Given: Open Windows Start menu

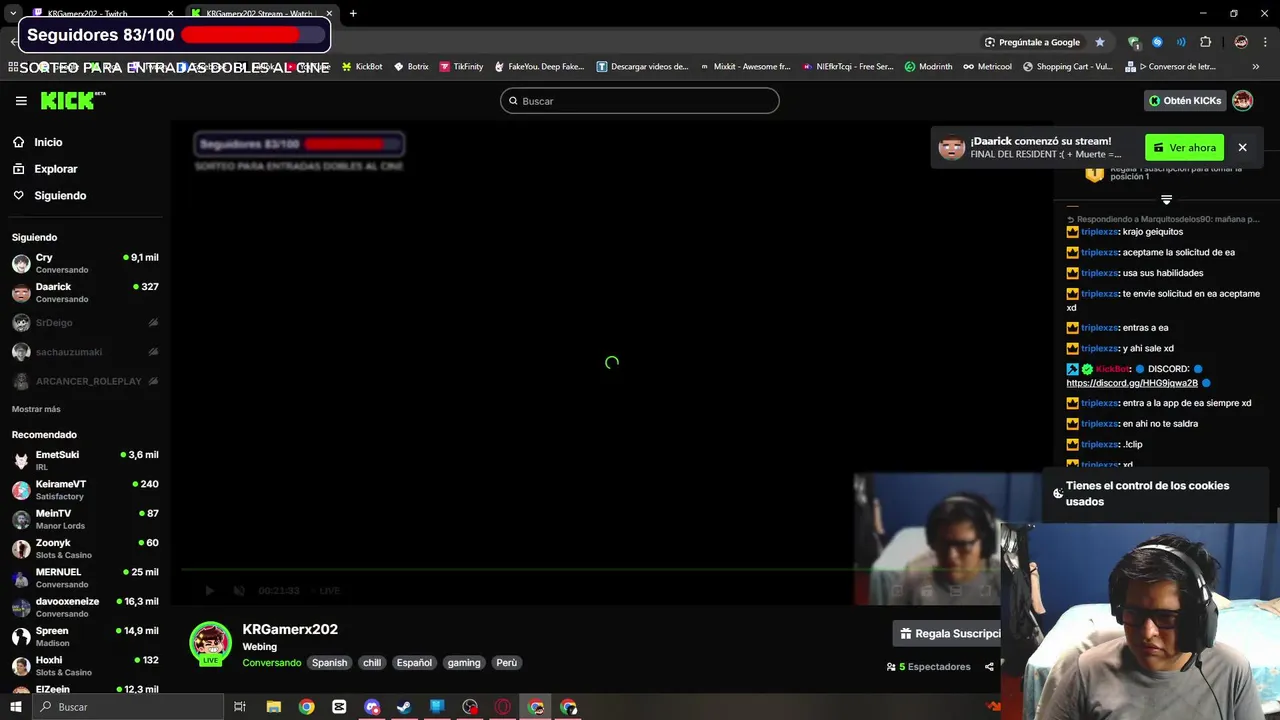Looking at the screenshot, I should 16,707.
